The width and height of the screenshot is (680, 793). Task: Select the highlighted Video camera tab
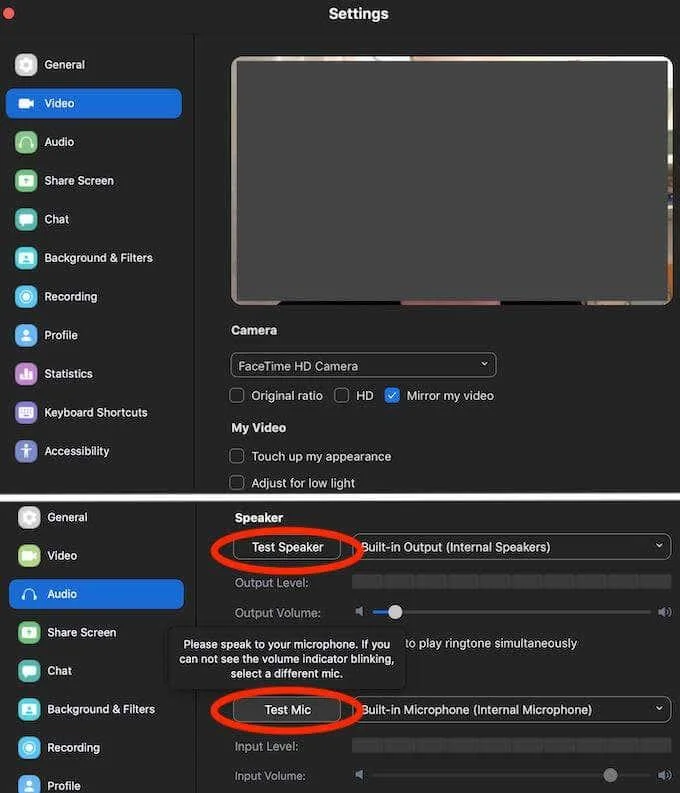94,103
